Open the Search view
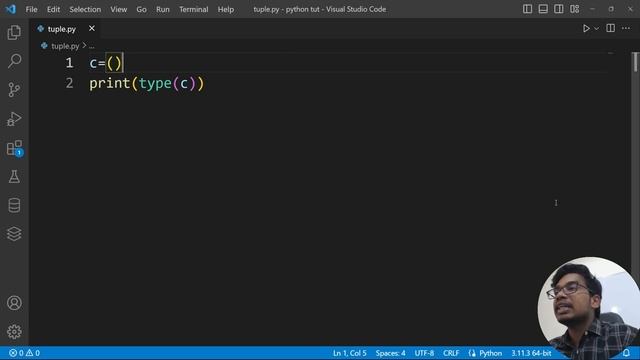 click(x=14, y=61)
